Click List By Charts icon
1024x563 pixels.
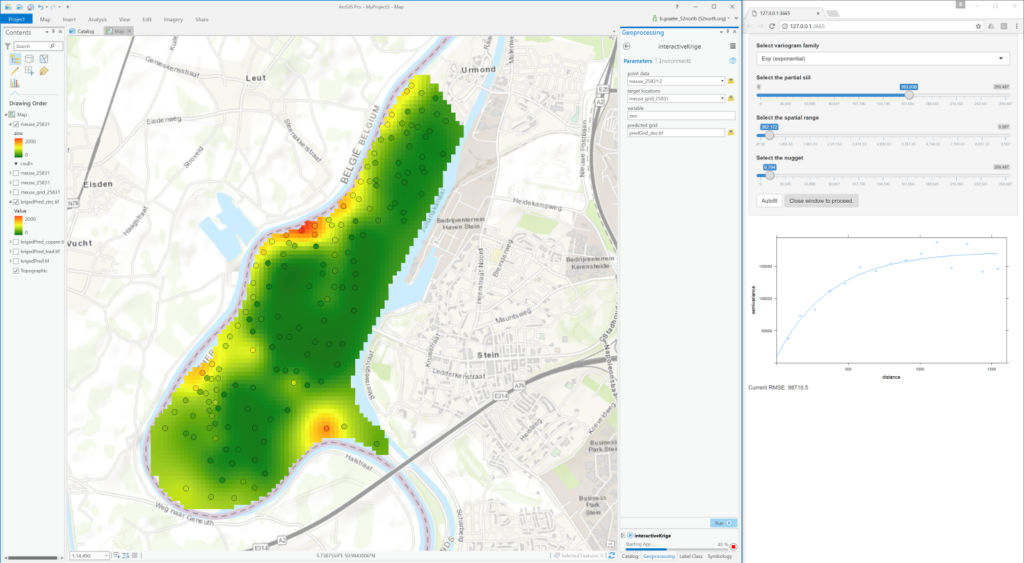click(14, 83)
